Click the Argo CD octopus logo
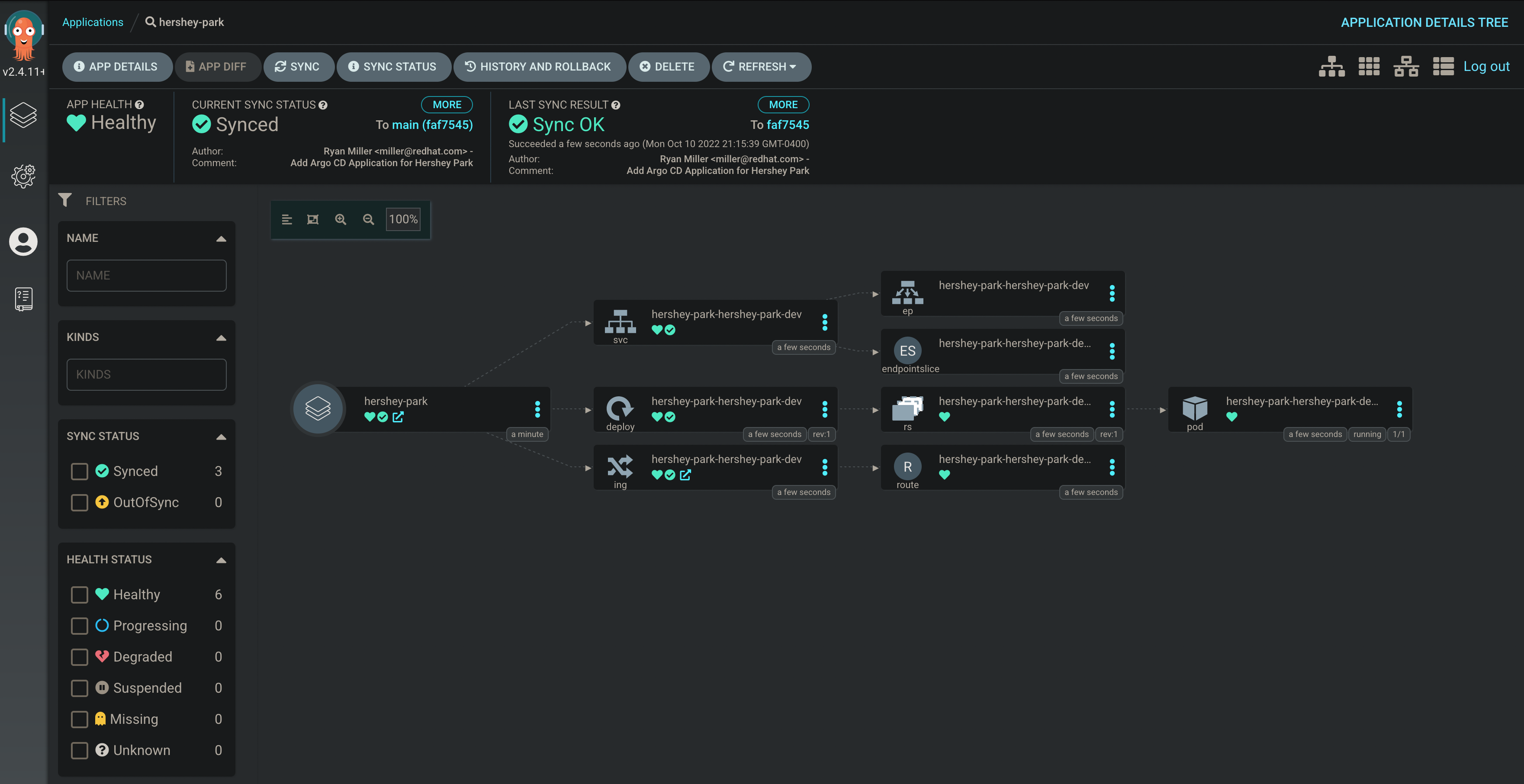The width and height of the screenshot is (1524, 784). click(x=24, y=35)
